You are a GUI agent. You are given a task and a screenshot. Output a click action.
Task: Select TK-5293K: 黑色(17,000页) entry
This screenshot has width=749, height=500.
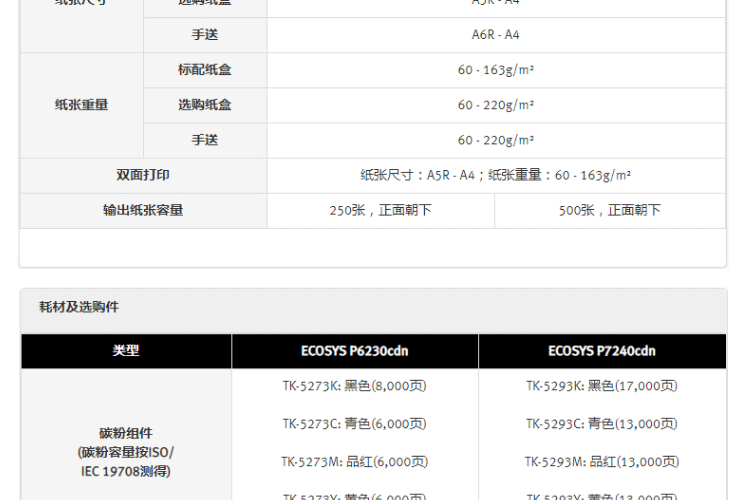pos(602,386)
